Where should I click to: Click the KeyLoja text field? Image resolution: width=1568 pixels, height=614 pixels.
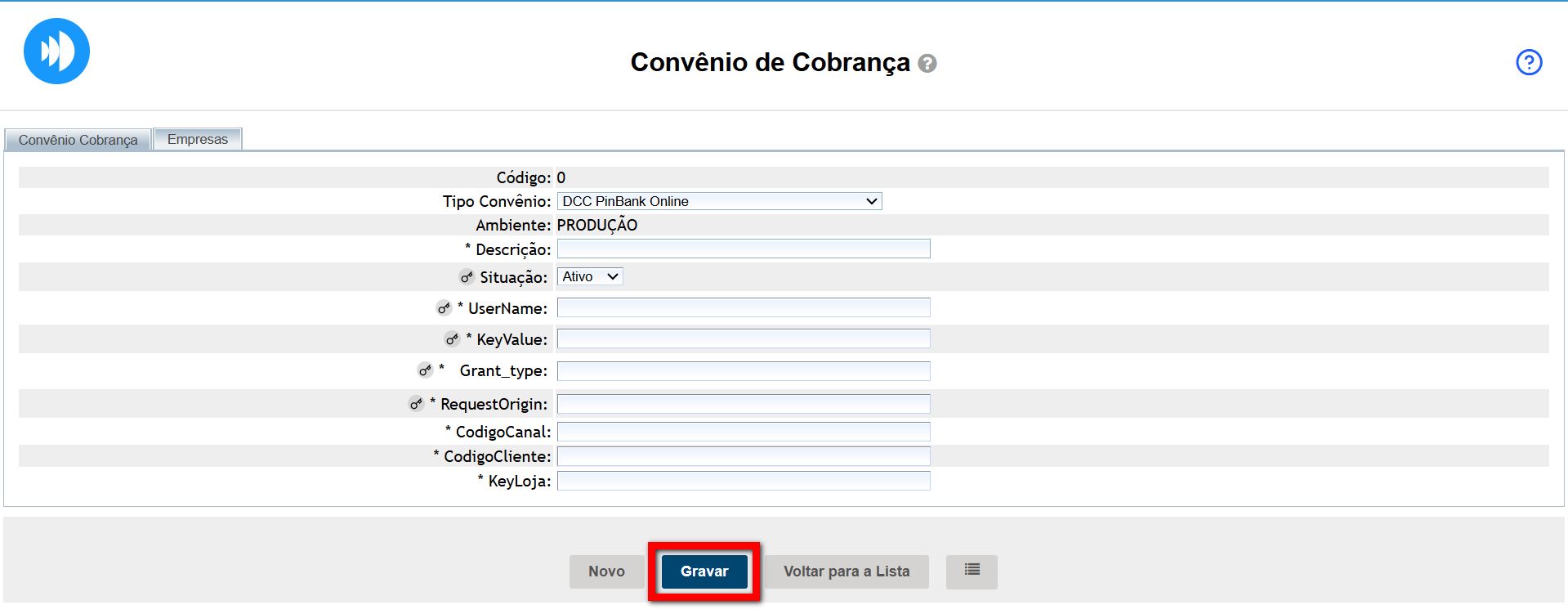point(743,481)
